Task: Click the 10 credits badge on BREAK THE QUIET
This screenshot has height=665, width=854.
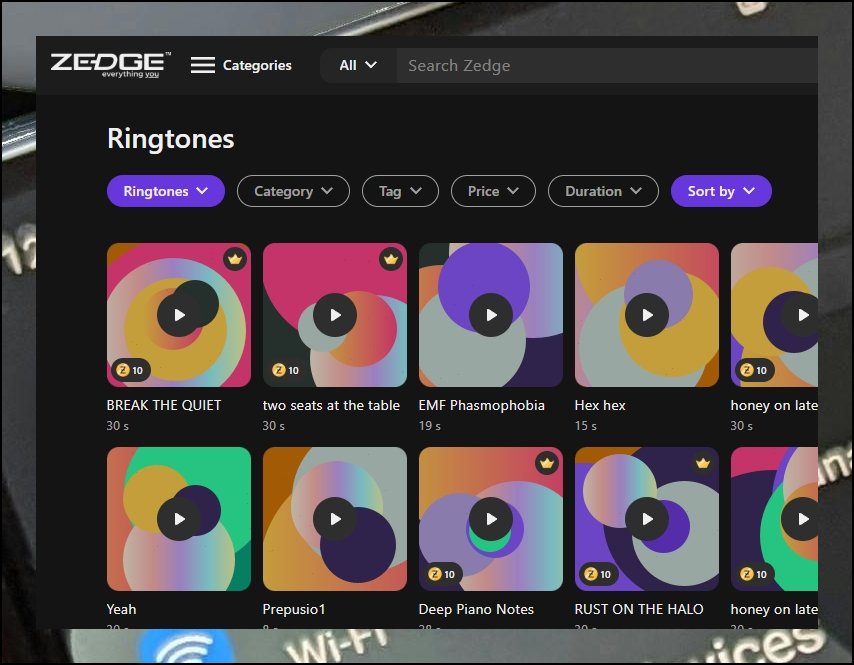Action: pyautogui.click(x=131, y=370)
